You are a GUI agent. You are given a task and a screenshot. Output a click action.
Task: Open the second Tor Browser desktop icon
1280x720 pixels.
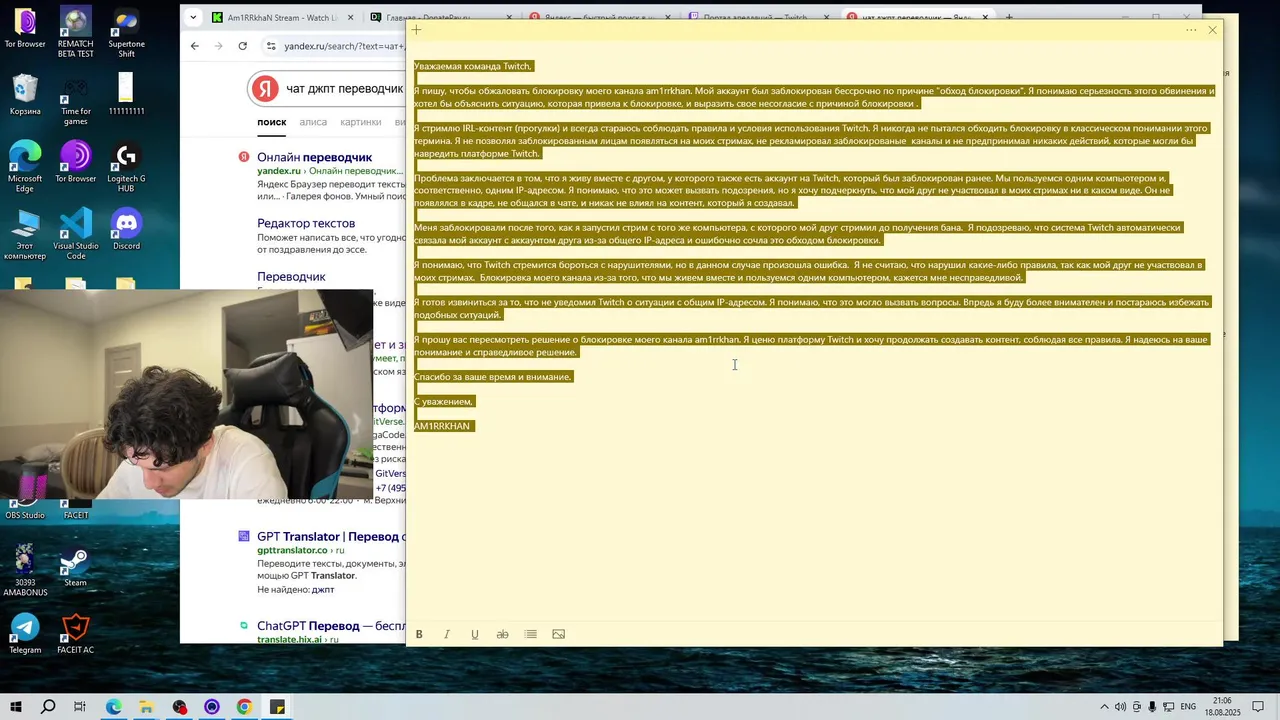[75, 161]
